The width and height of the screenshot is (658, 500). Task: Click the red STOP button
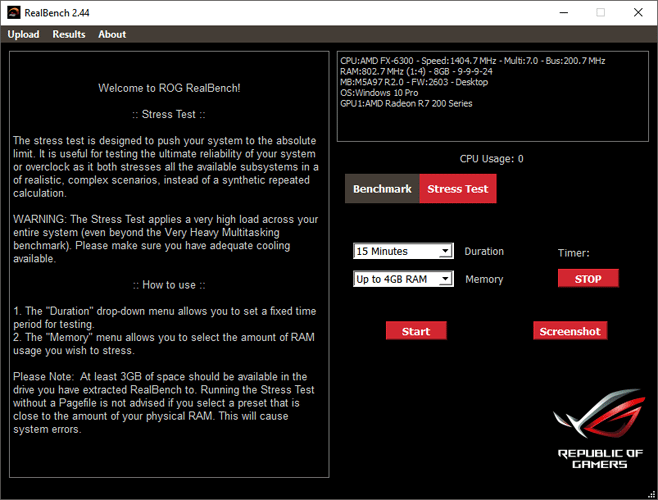click(588, 279)
